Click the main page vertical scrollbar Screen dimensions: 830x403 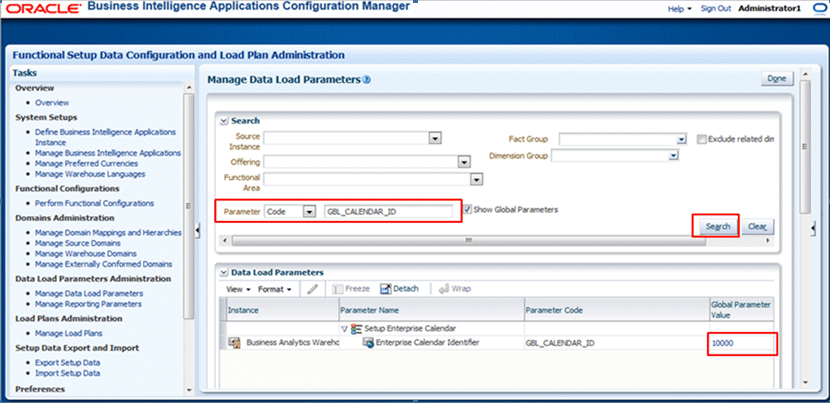click(x=805, y=147)
